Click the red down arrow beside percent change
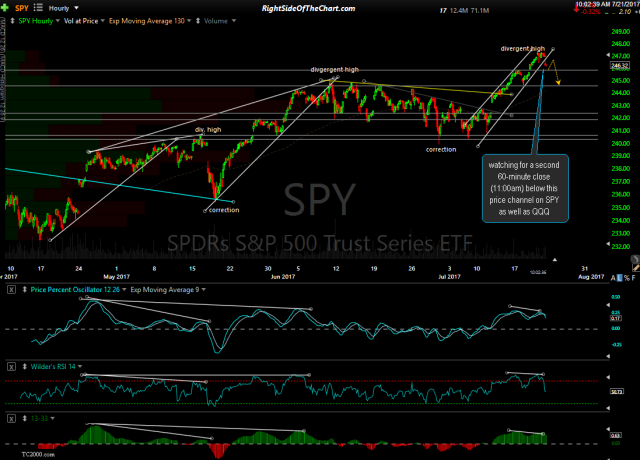 576,9
